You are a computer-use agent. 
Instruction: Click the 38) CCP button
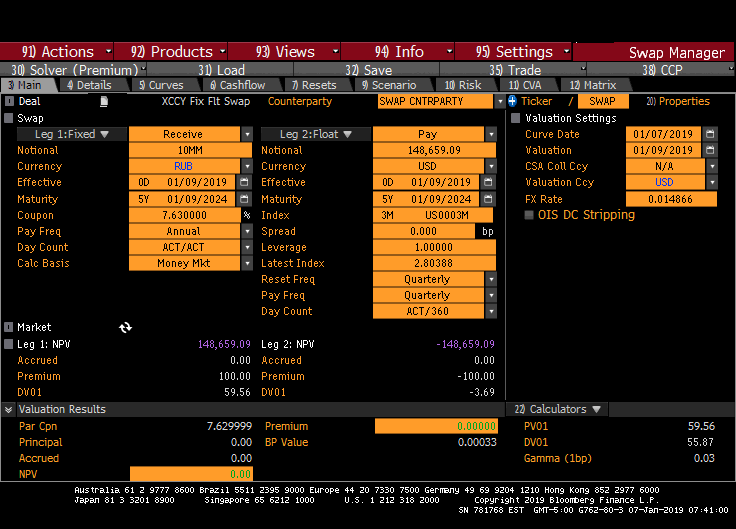pyautogui.click(x=662, y=69)
